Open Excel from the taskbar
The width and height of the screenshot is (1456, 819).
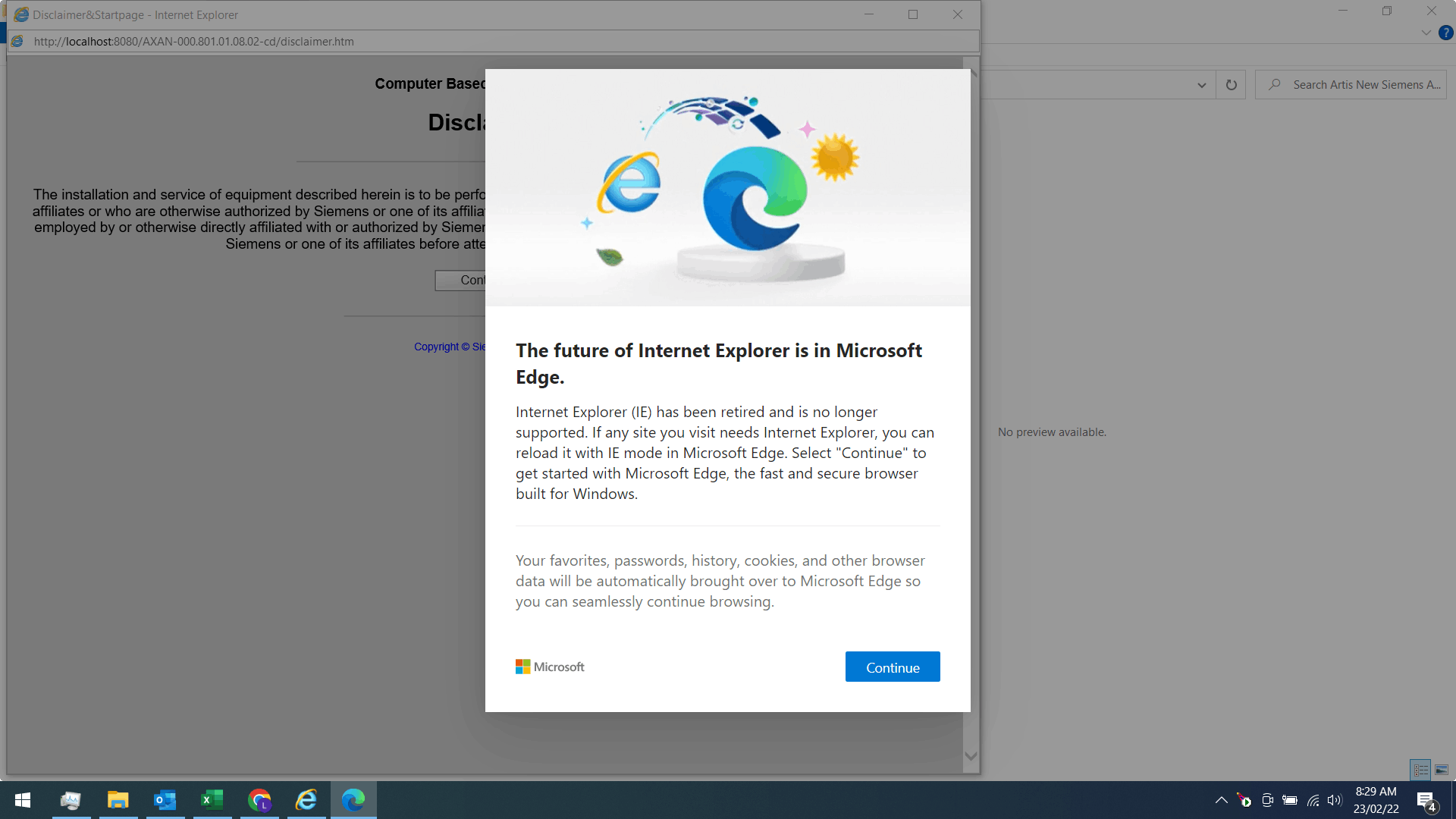(x=212, y=799)
